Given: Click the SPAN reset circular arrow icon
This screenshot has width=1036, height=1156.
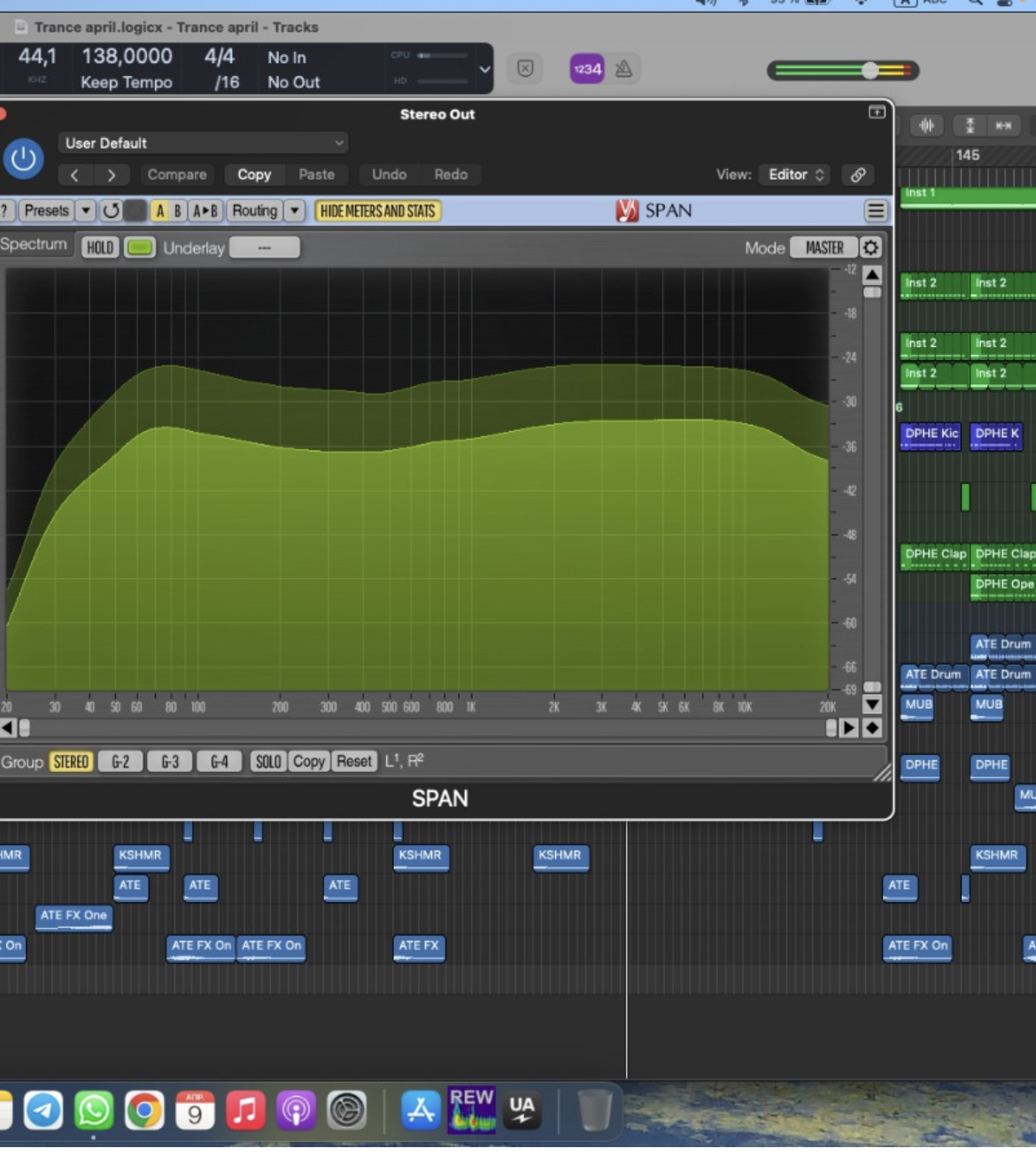Looking at the screenshot, I should click(111, 211).
